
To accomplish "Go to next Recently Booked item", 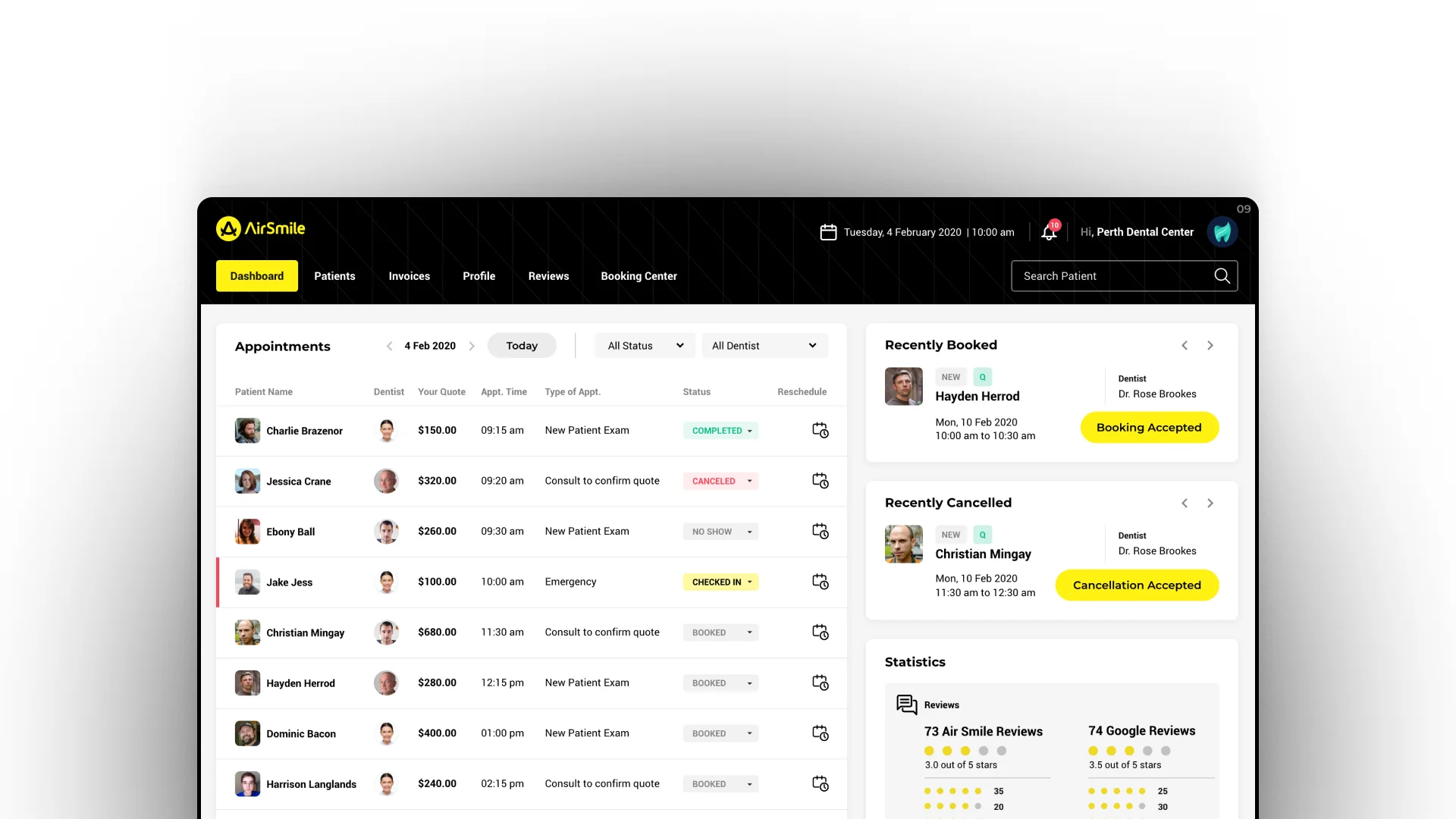I will (1210, 346).
